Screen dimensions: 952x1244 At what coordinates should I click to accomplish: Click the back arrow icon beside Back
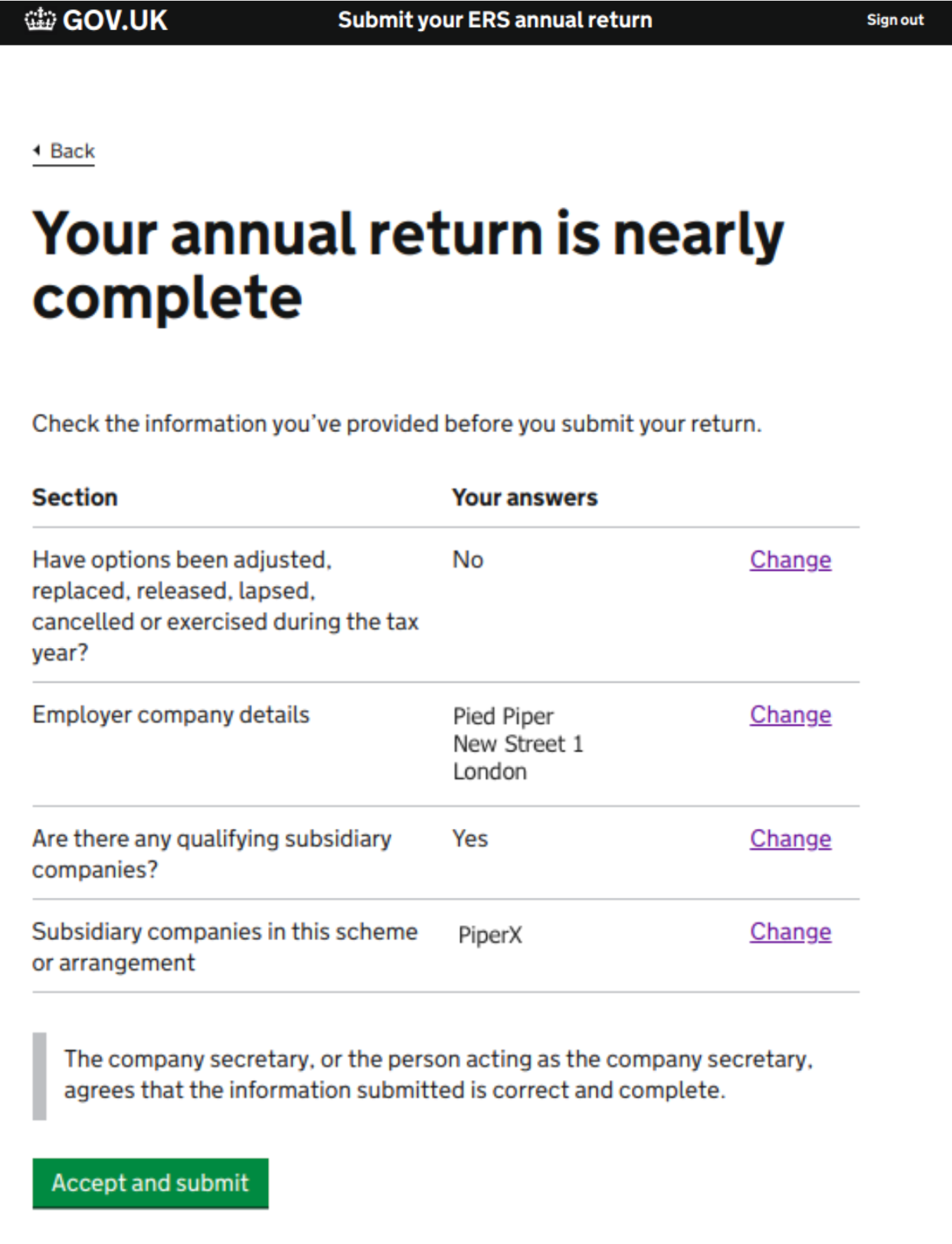[x=35, y=150]
